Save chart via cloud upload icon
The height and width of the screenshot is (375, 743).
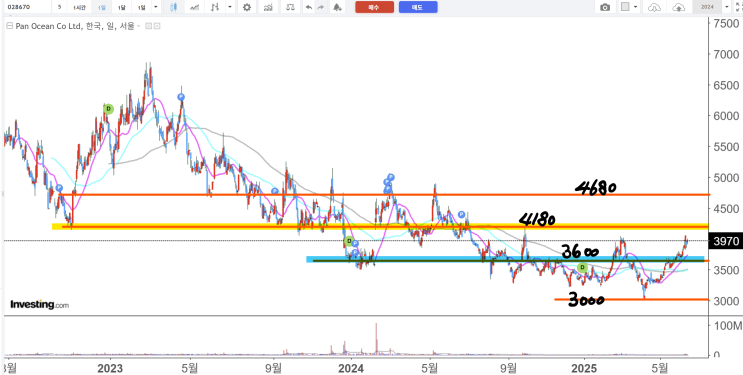[679, 7]
